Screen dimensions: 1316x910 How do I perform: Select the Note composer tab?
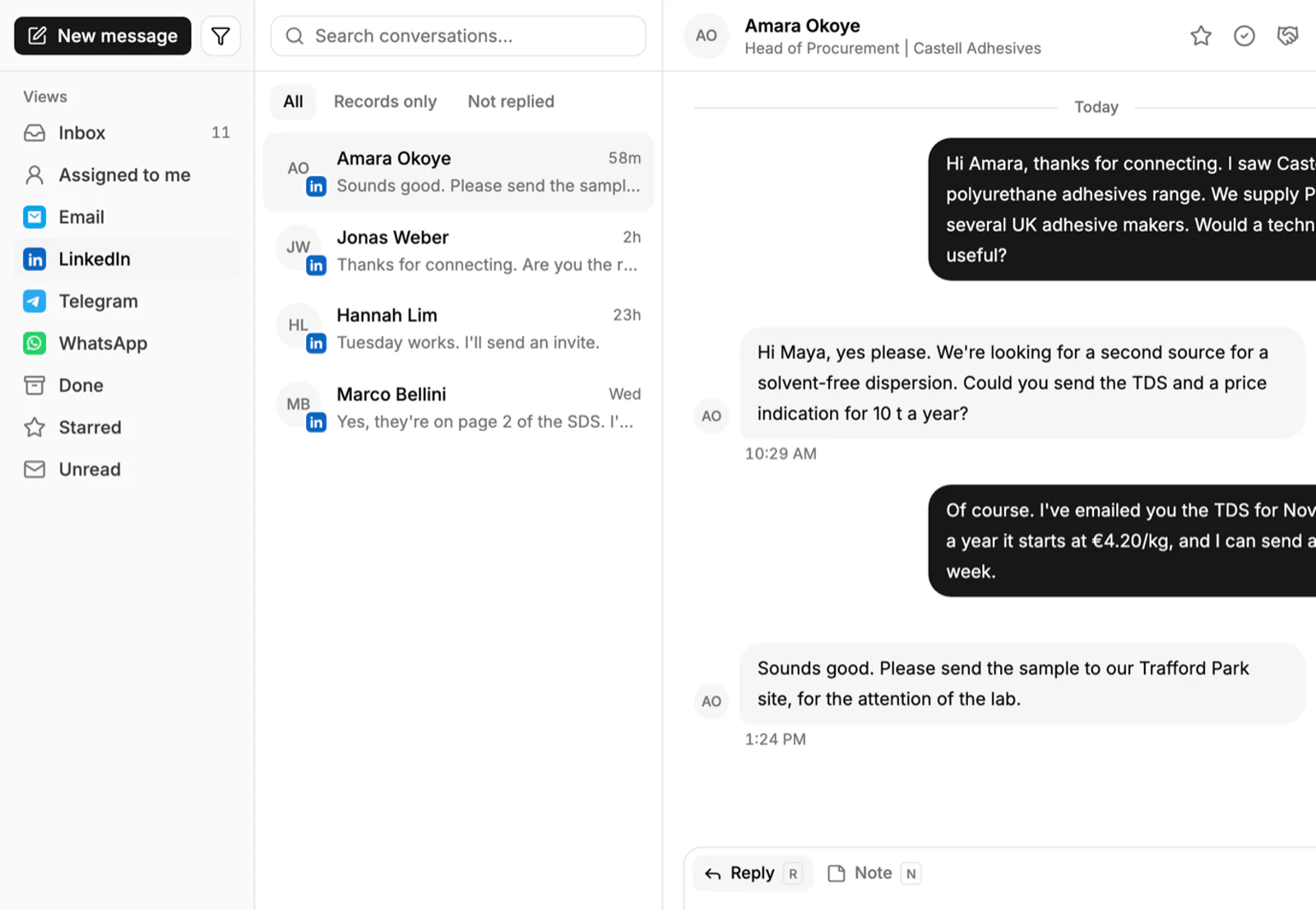coord(873,873)
